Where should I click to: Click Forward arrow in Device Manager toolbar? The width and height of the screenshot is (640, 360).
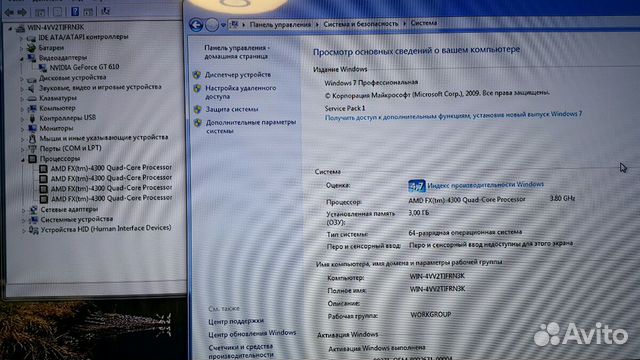[x=22, y=13]
